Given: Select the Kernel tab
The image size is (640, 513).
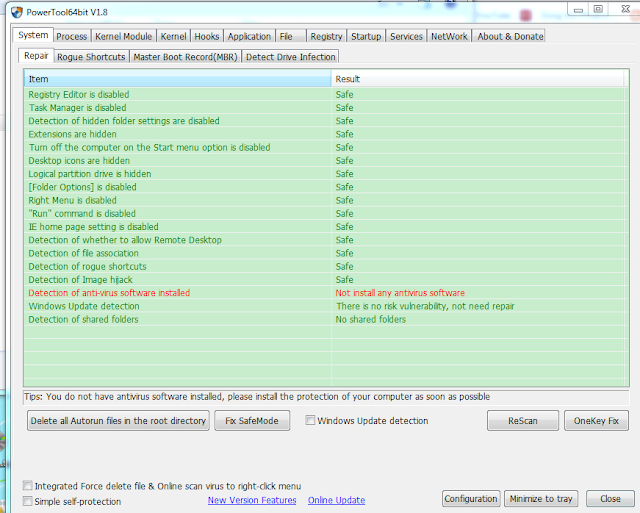Looking at the screenshot, I should [173, 36].
